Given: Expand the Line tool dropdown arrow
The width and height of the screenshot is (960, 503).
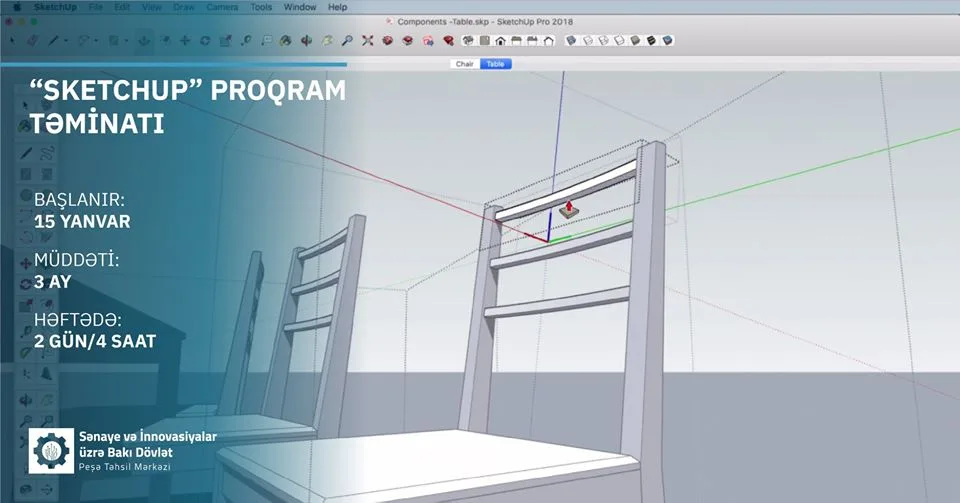Looking at the screenshot, I should [x=66, y=41].
